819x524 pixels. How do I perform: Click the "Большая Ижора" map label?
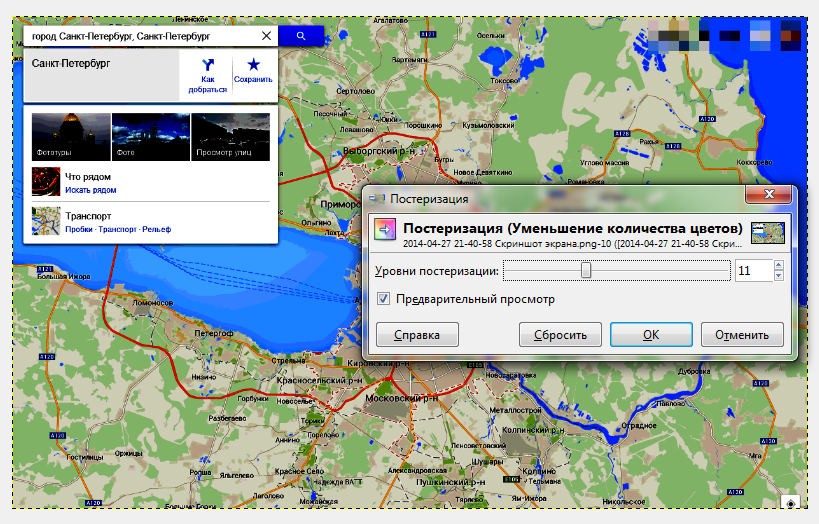[x=64, y=276]
